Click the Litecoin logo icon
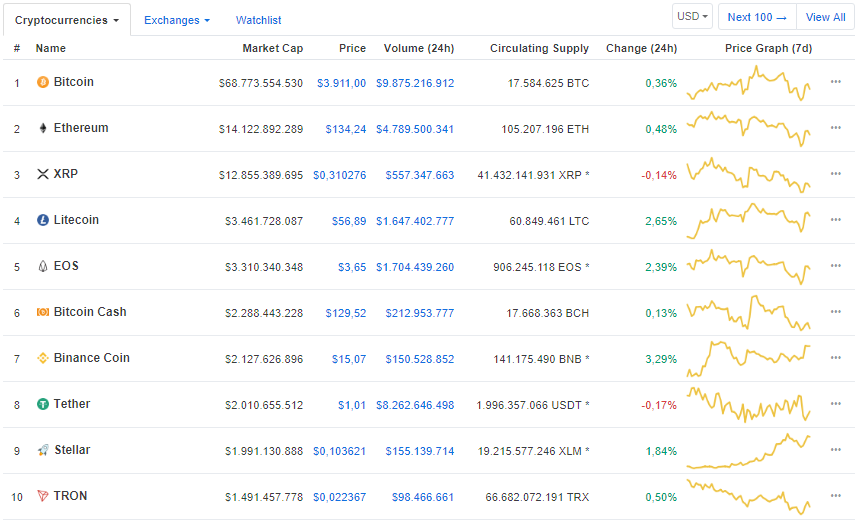Viewport: 855px width, 521px height. (x=43, y=220)
